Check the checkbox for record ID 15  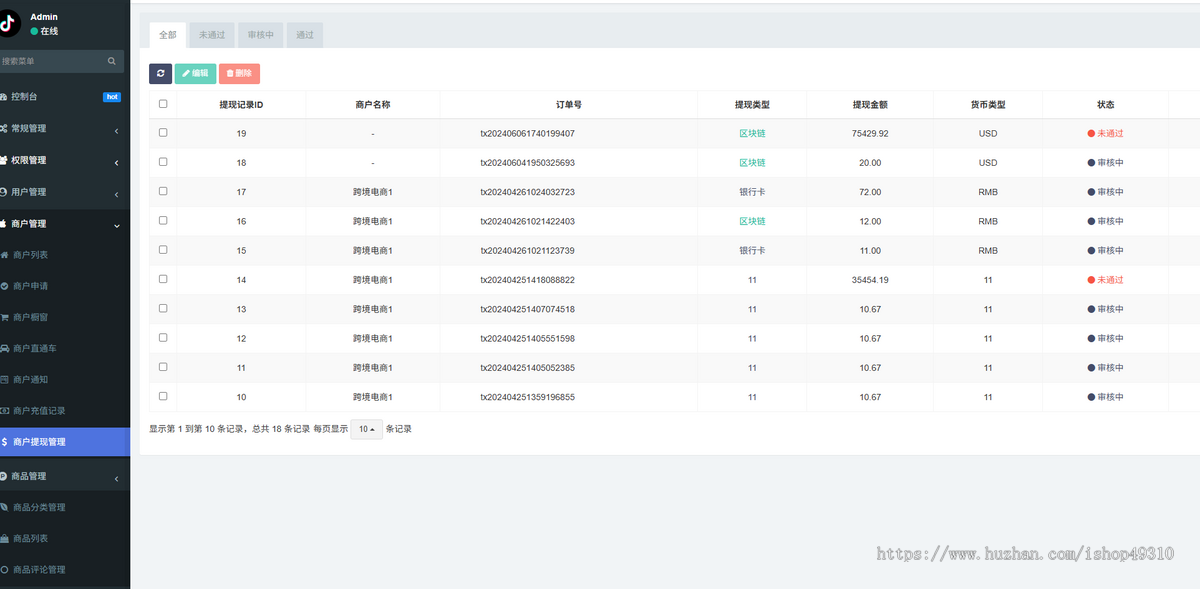tap(163, 250)
